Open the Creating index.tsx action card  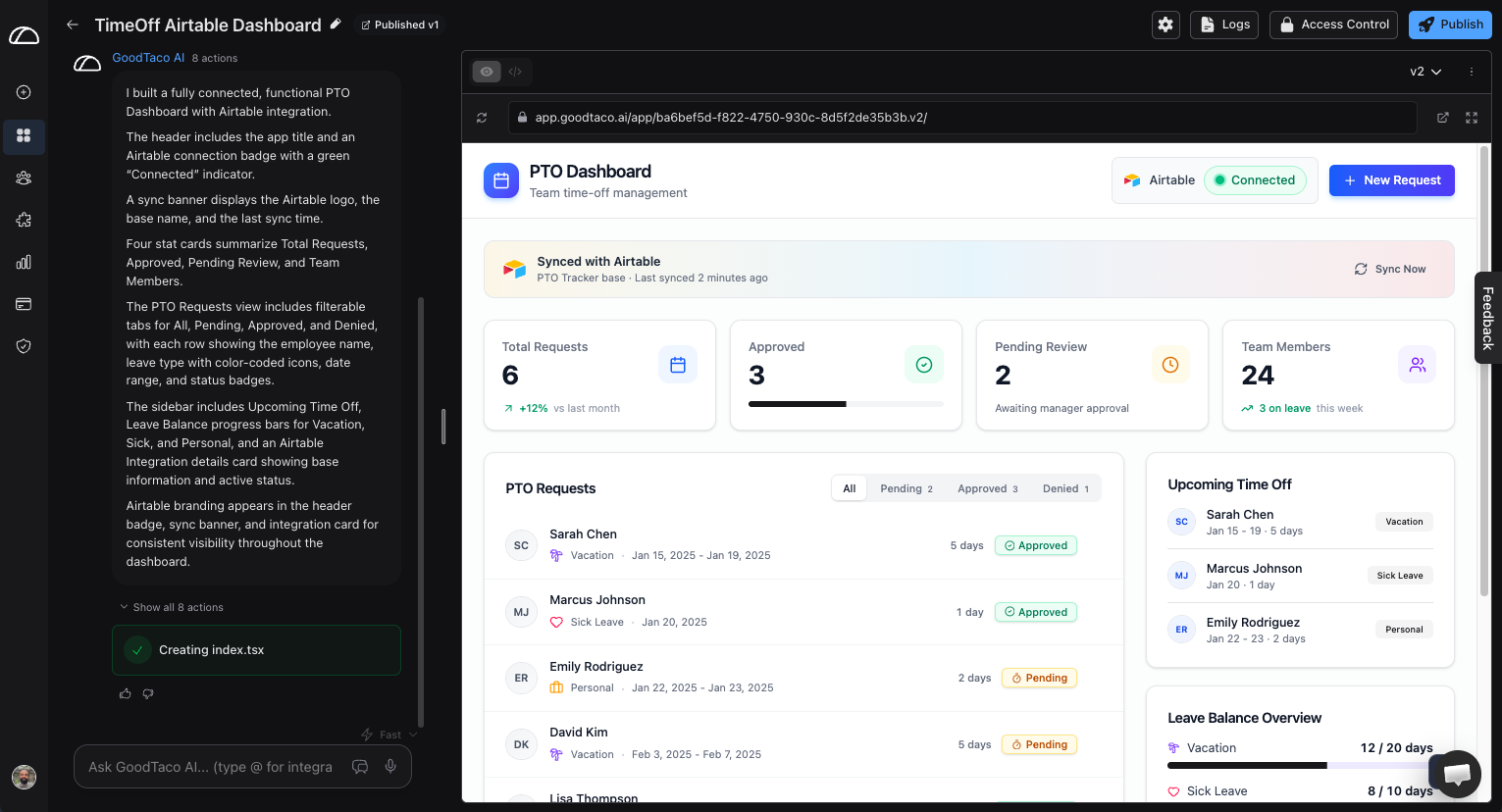[256, 650]
